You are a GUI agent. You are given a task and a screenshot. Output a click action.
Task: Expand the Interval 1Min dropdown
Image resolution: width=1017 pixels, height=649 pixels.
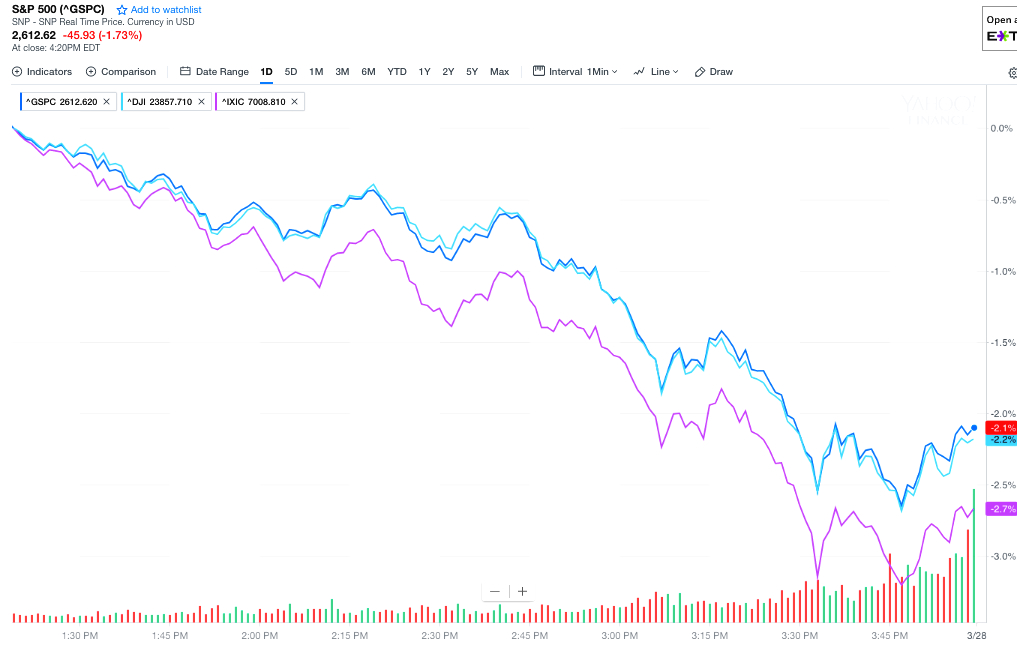tap(575, 72)
